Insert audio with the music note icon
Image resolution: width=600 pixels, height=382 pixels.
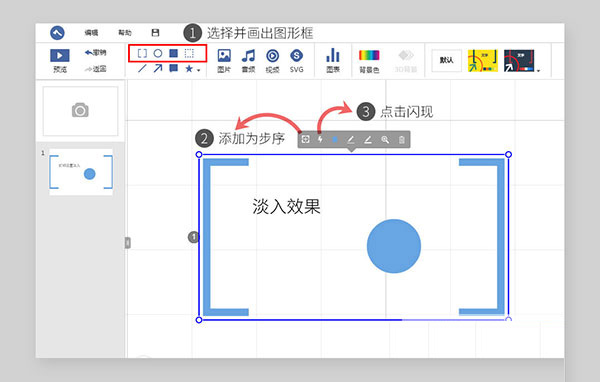248,60
